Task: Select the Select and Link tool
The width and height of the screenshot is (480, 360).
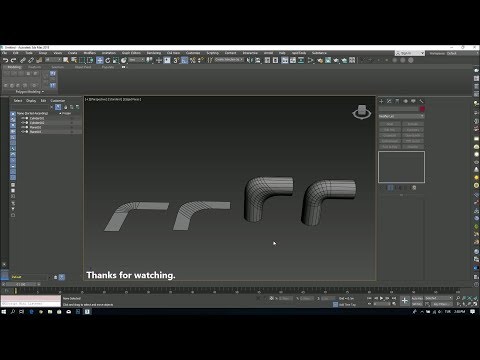Action: click(x=23, y=60)
